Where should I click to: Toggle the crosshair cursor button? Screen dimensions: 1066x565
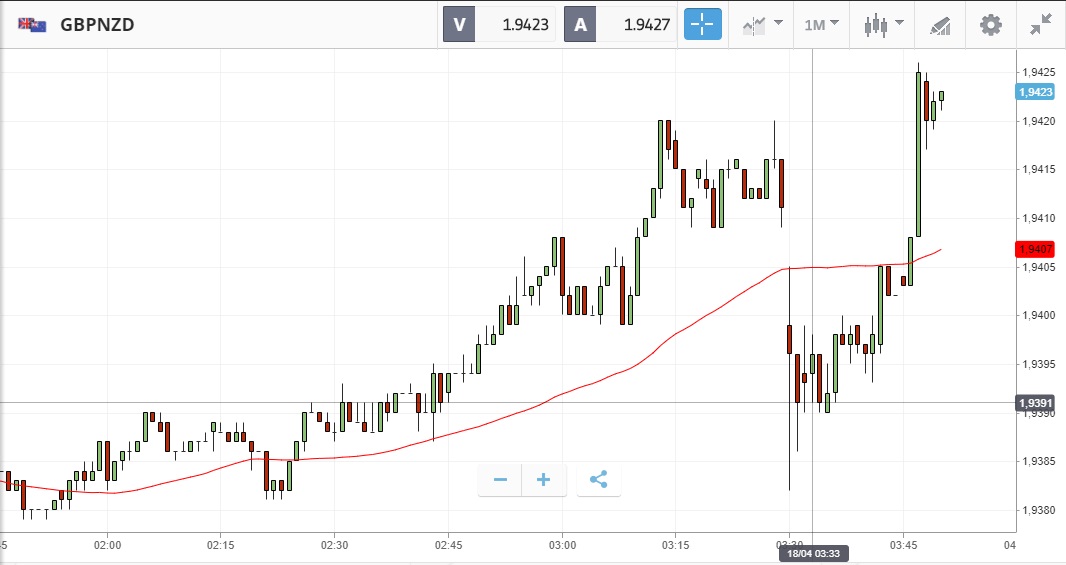pos(703,25)
